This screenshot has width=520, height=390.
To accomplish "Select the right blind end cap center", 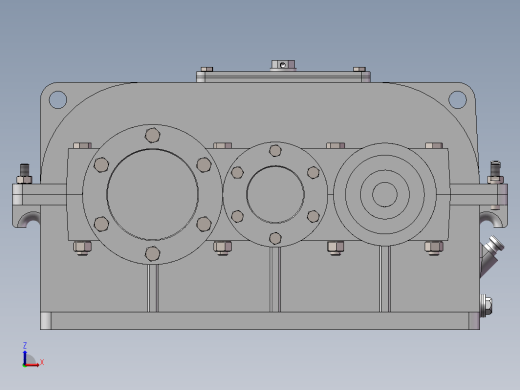I will 385,194.
